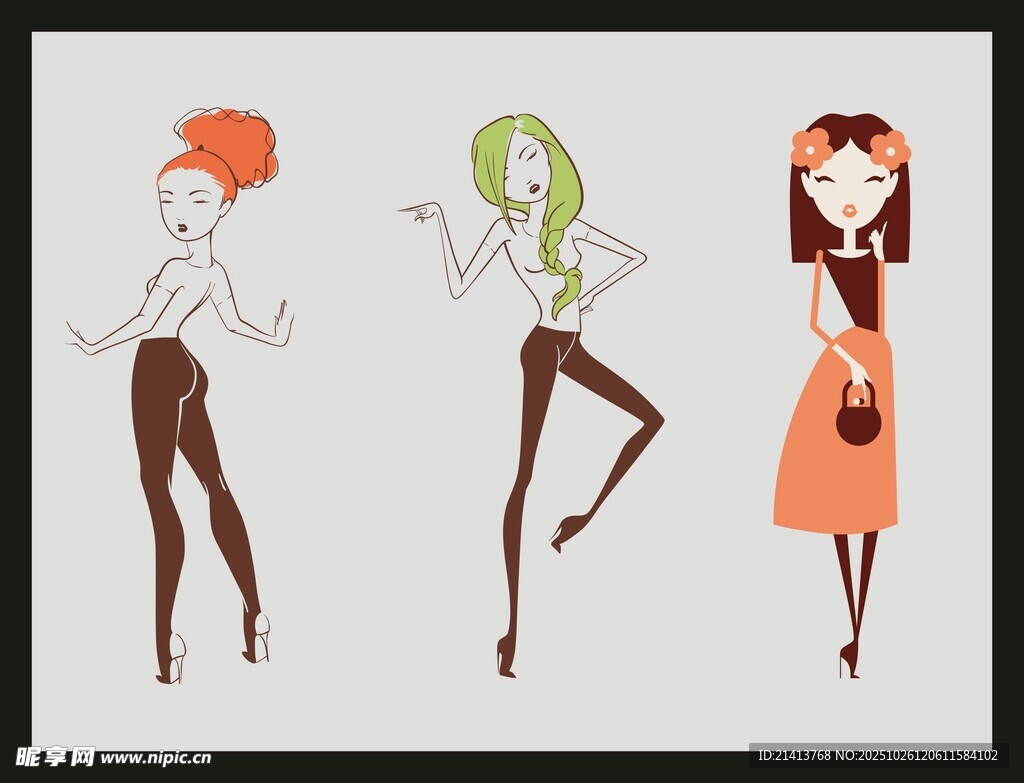The height and width of the screenshot is (783, 1024).
Task: Select the right flower in the hair
Action: coord(889,150)
